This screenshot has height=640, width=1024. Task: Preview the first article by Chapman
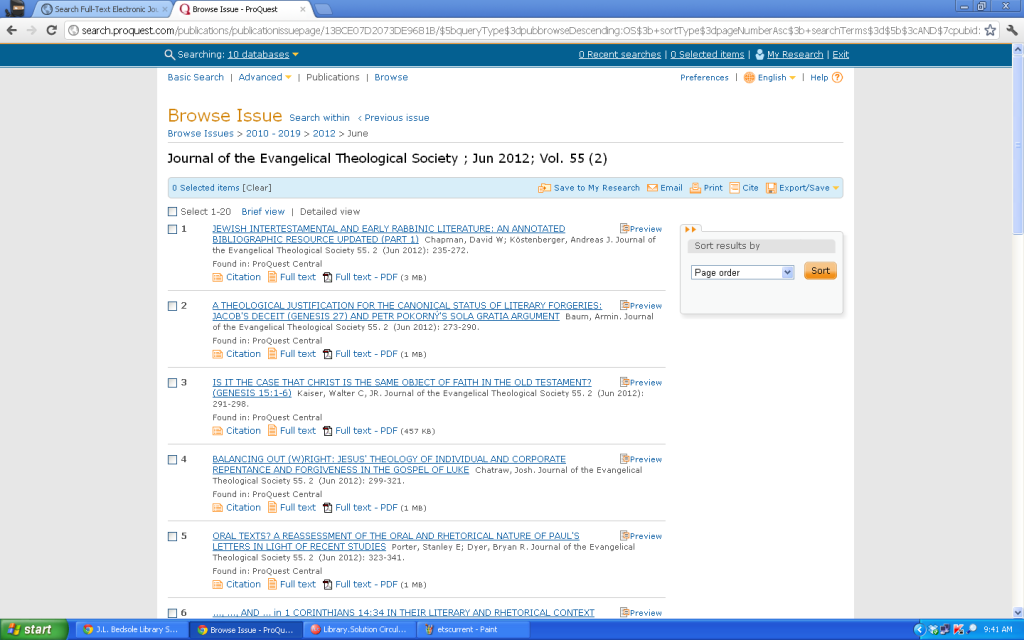[x=641, y=228]
